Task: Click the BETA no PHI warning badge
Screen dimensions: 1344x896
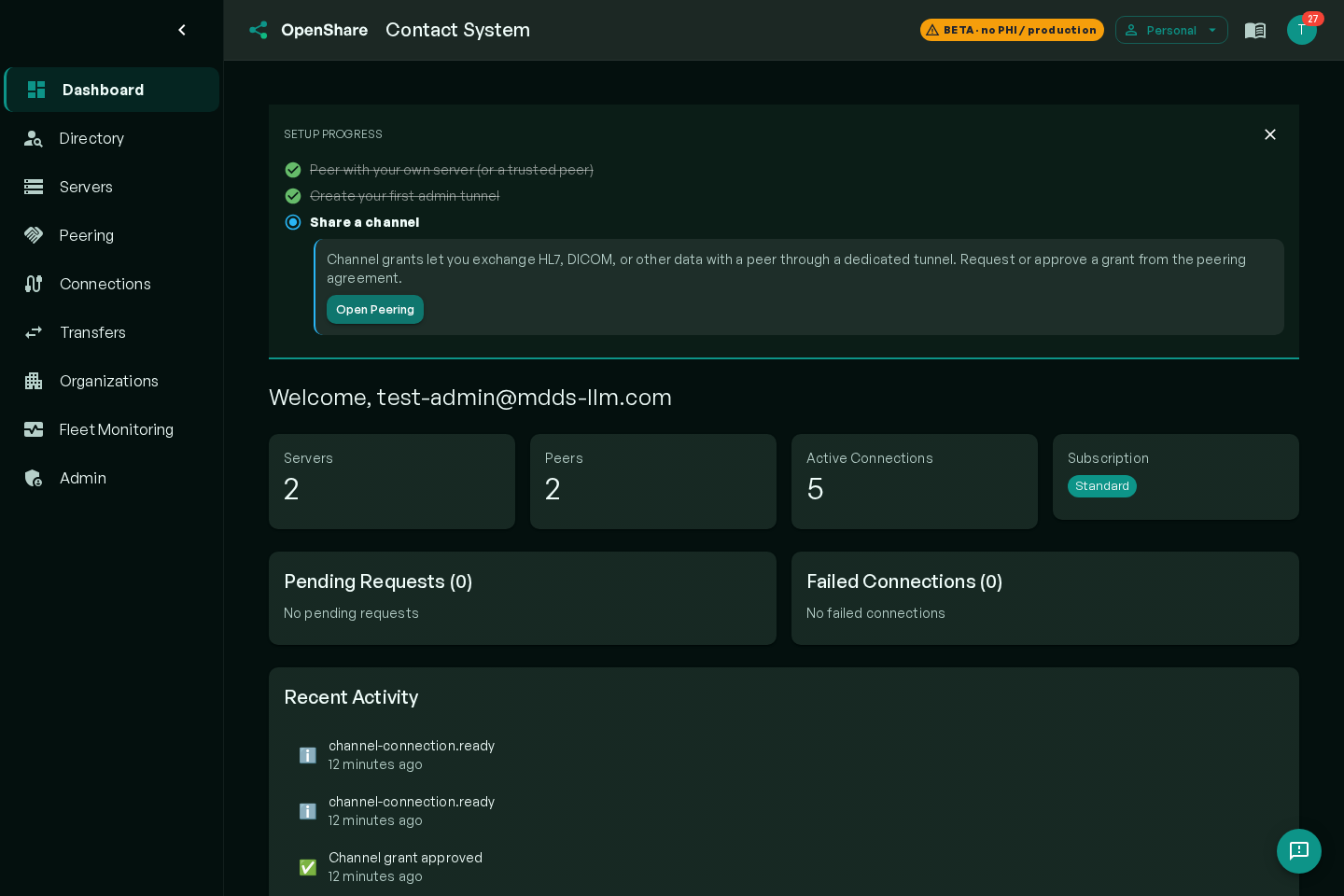Action: point(1012,30)
